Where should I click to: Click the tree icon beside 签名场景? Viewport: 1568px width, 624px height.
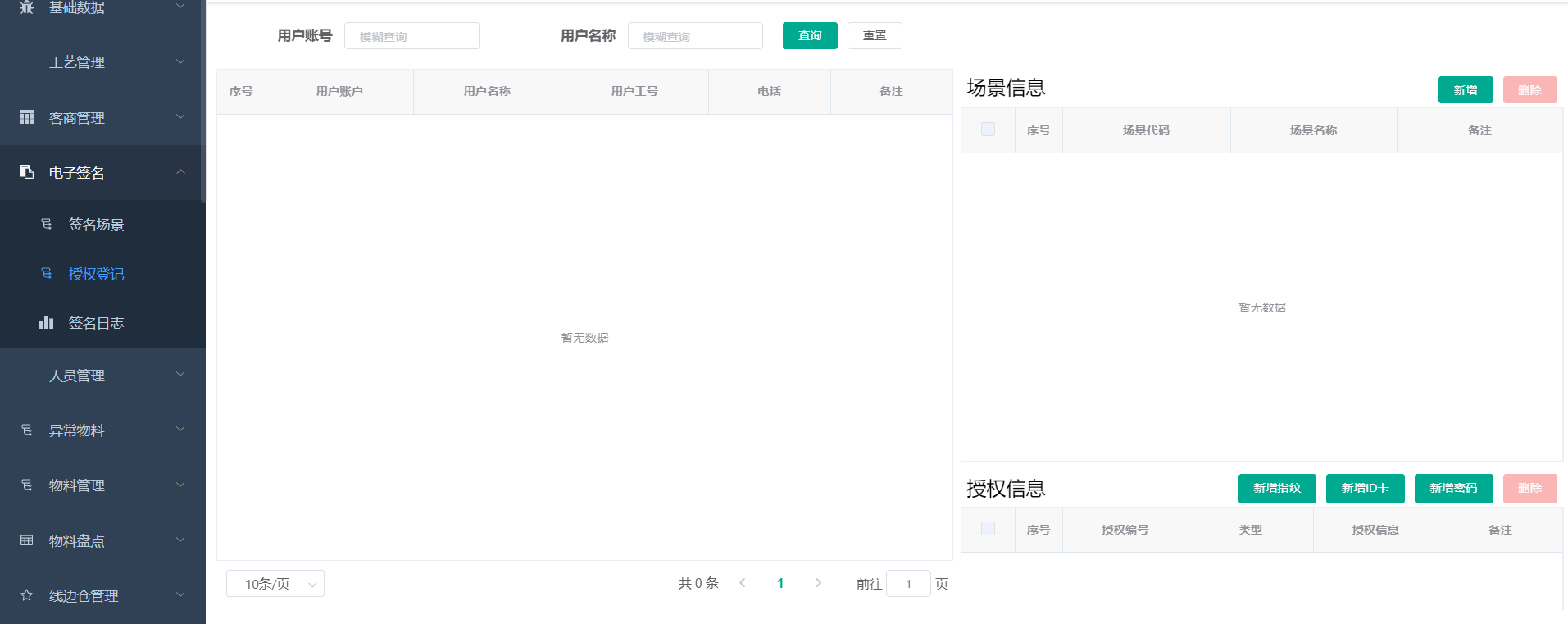tap(46, 224)
